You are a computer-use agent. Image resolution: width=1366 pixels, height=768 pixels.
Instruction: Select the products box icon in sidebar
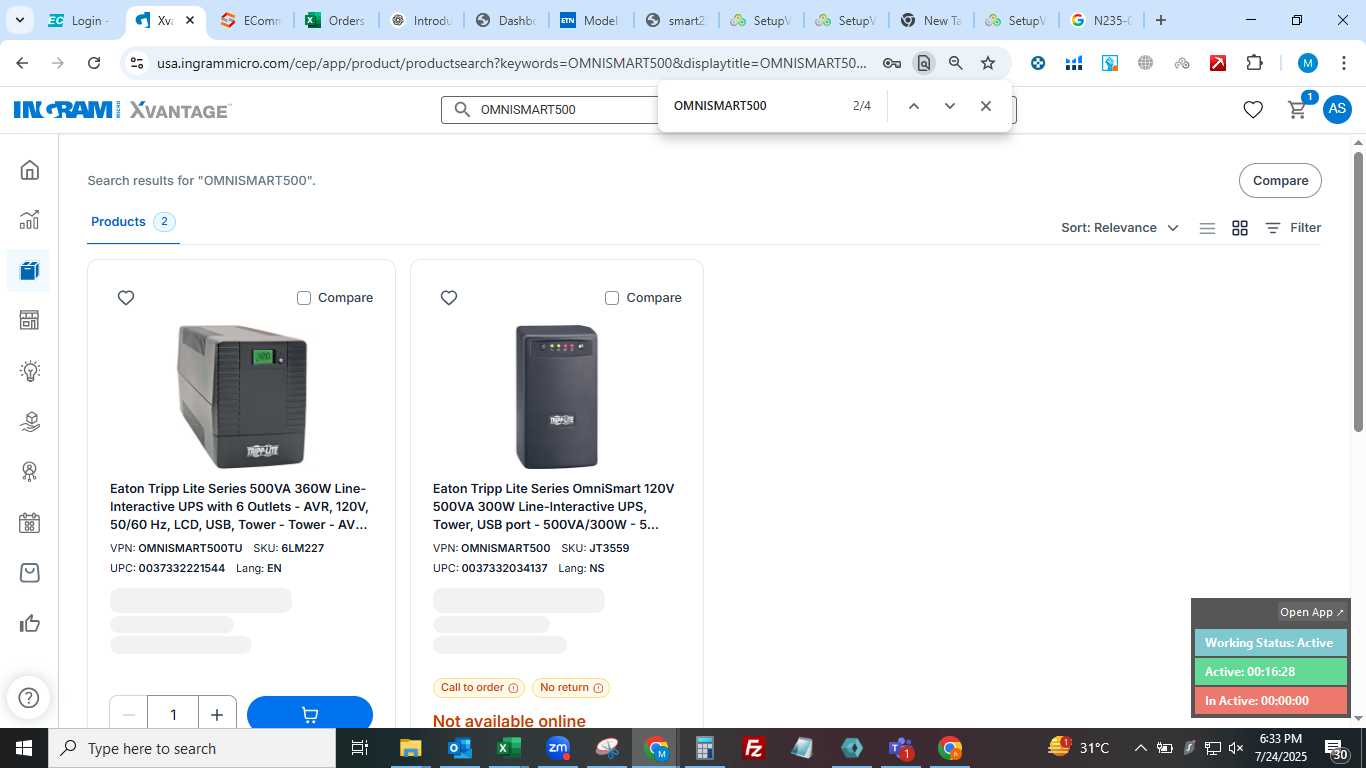[x=29, y=270]
